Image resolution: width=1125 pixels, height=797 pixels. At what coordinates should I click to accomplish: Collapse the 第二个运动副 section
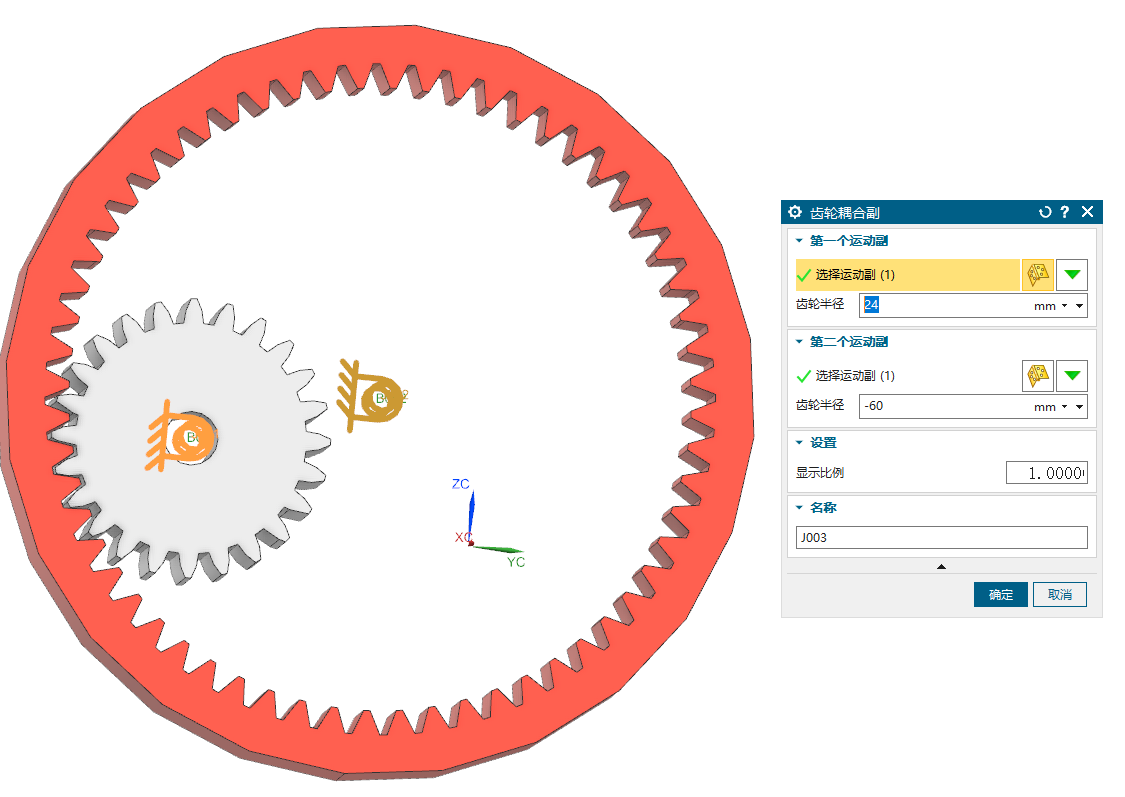(798, 342)
